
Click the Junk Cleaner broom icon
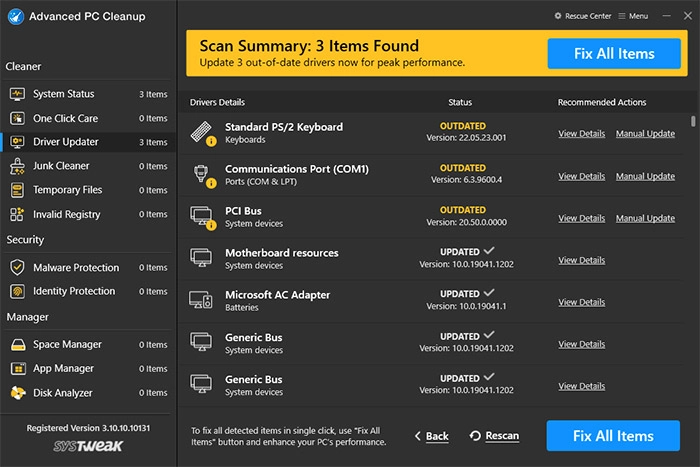[17, 166]
